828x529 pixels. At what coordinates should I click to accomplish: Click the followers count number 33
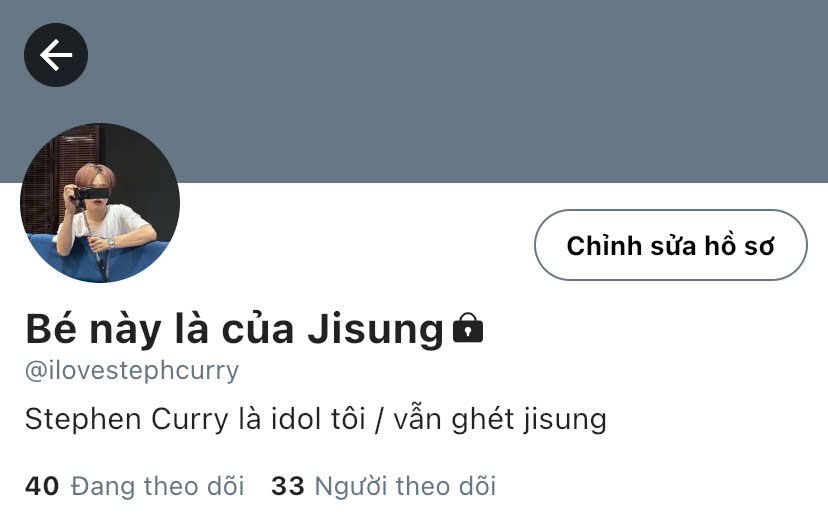[x=288, y=486]
